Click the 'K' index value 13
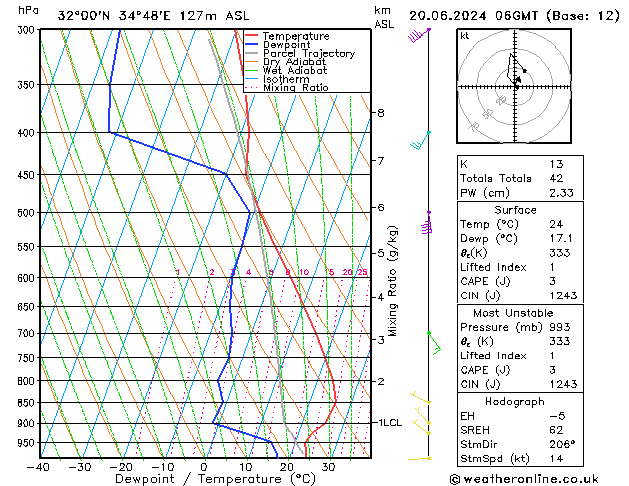 [556, 164]
